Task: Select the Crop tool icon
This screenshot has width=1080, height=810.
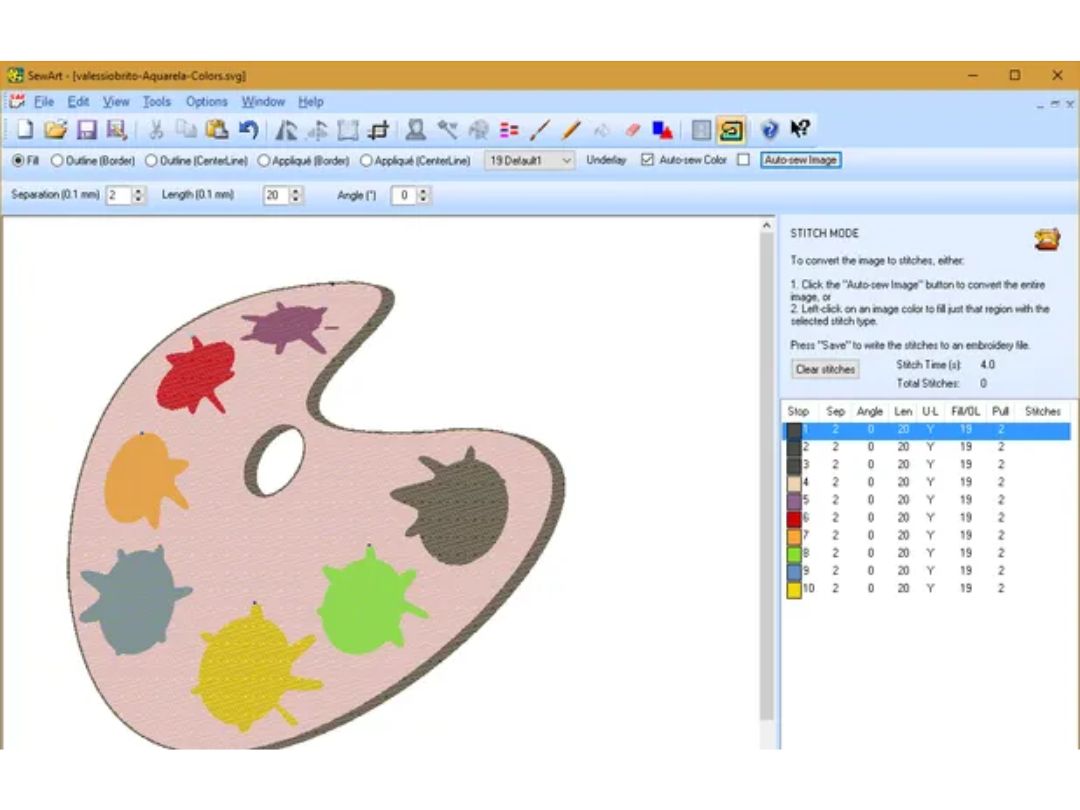Action: tap(379, 129)
